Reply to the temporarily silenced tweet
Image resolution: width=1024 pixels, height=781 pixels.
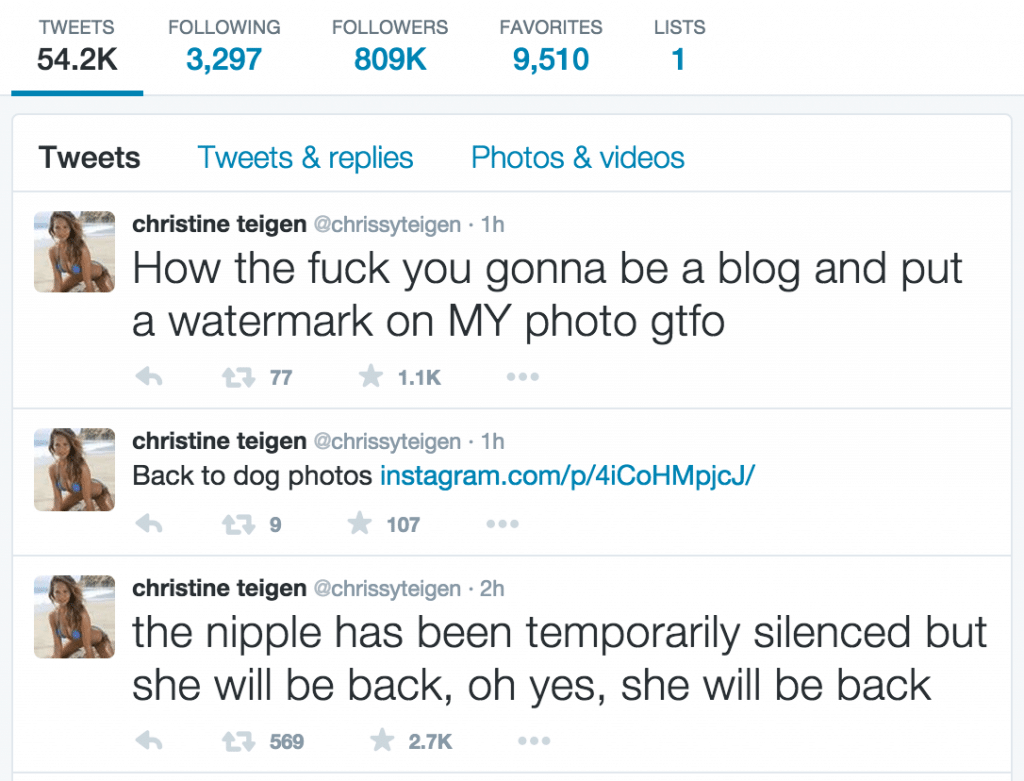click(149, 741)
